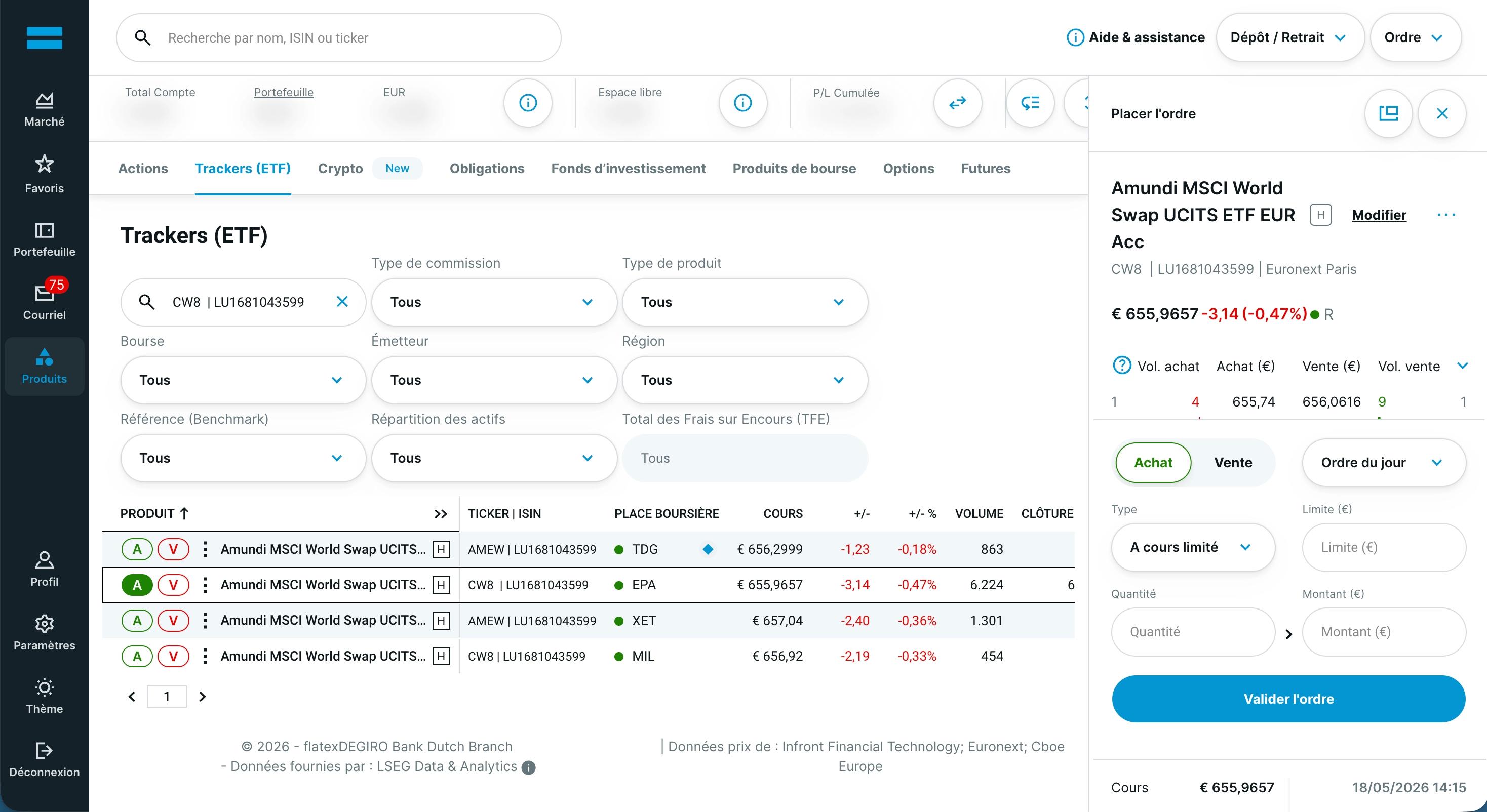Click the arrow between Quantité and Montant
Image resolution: width=1487 pixels, height=812 pixels.
tap(1288, 634)
